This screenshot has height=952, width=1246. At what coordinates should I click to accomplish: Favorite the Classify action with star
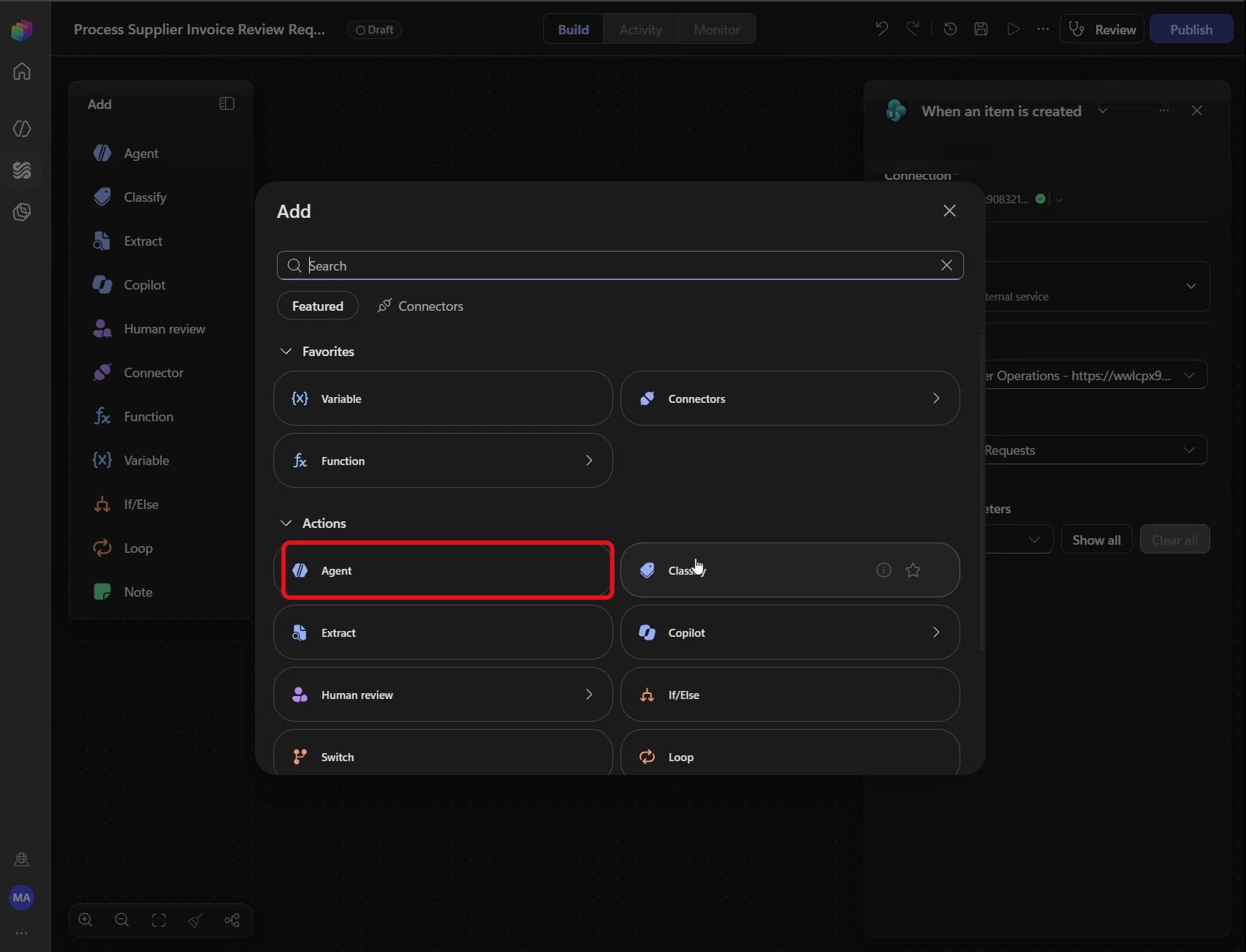click(913, 570)
